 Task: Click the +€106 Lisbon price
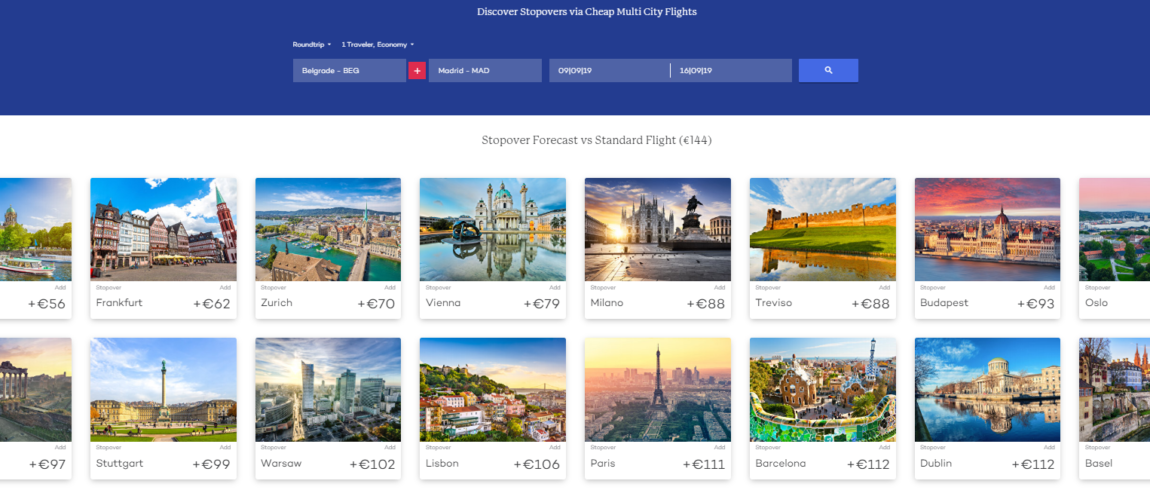click(x=537, y=464)
